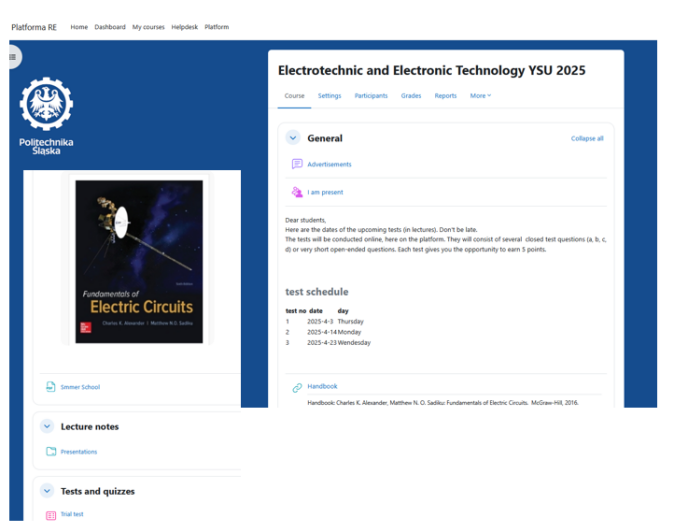Screen dimensions: 688x532
Task: Switch to the Grades tab
Action: tap(411, 96)
